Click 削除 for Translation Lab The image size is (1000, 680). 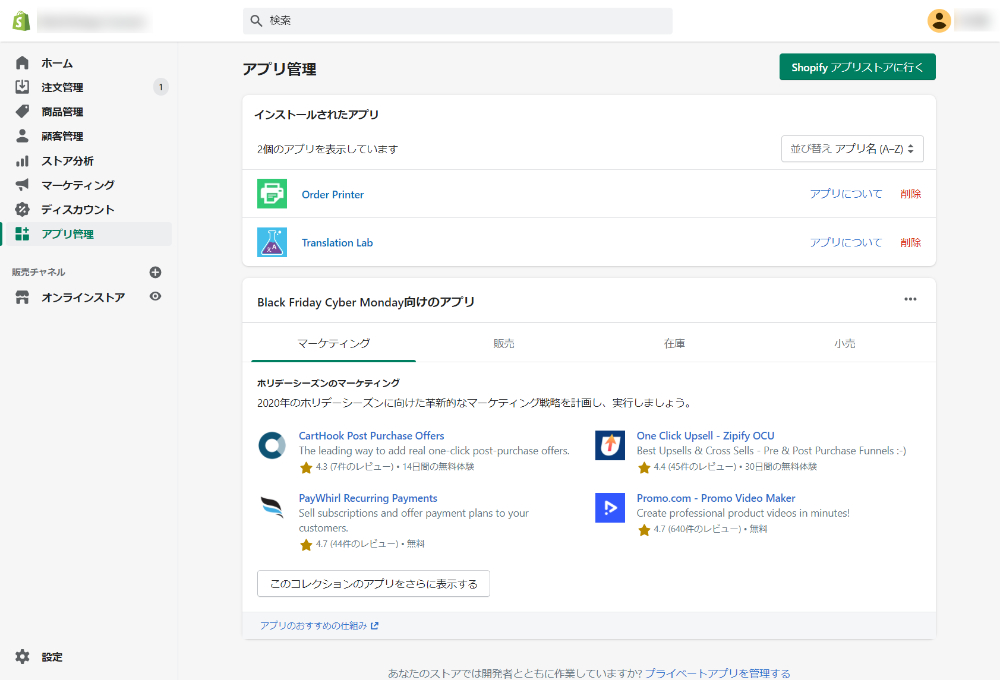tap(910, 242)
